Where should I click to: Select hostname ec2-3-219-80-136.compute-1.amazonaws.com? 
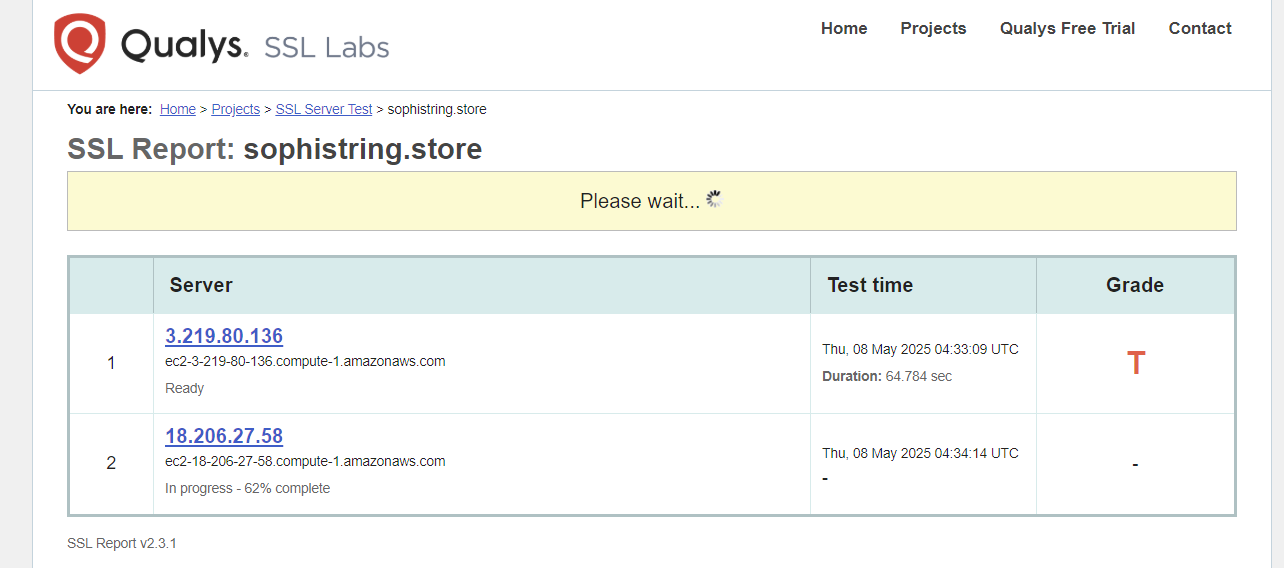(x=305, y=361)
